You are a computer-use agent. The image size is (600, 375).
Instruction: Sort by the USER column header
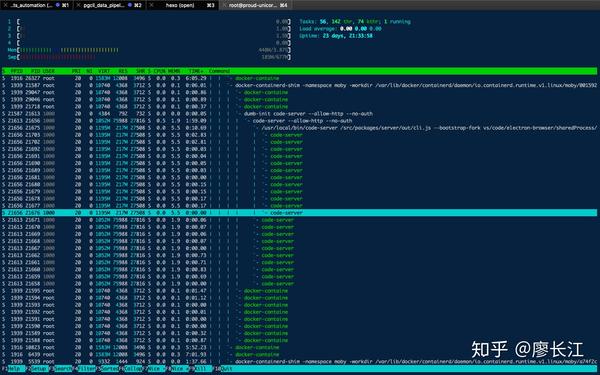point(49,71)
